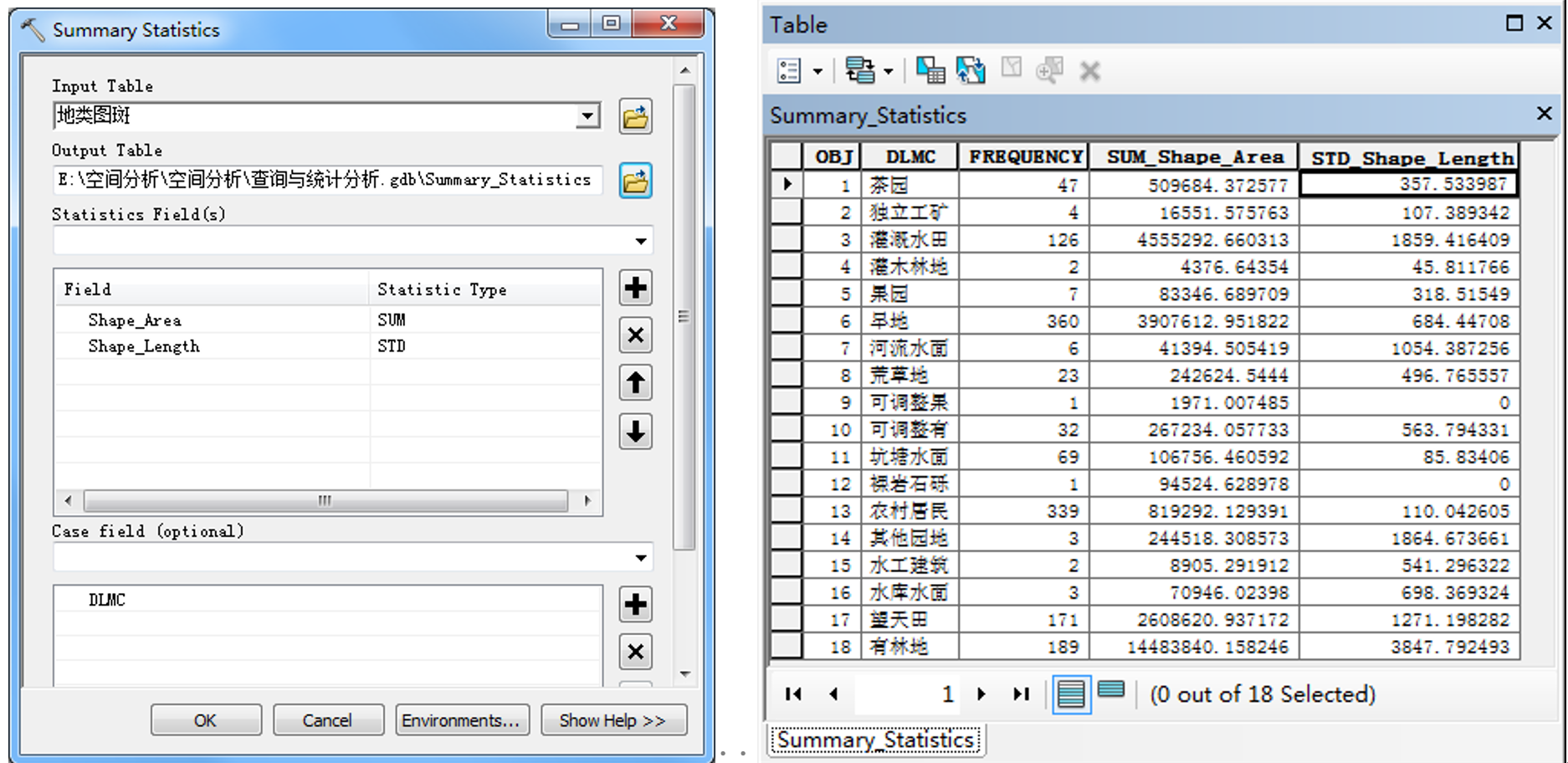Remove case field DLMC with lower X button

click(x=636, y=652)
